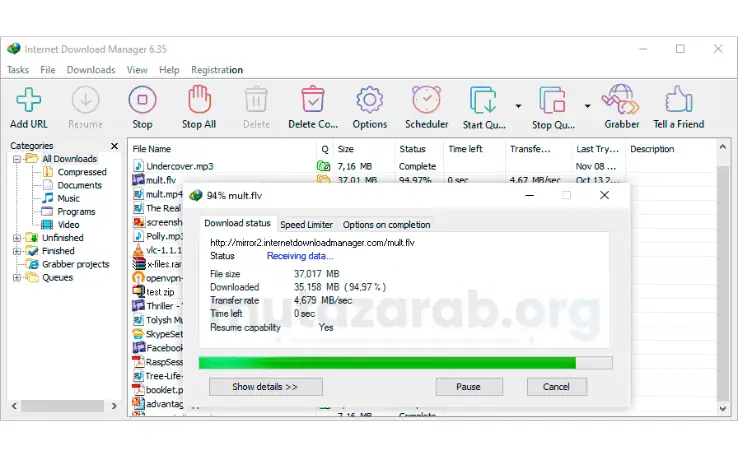
Task: Switch to Options on completion tab
Action: click(x=386, y=225)
